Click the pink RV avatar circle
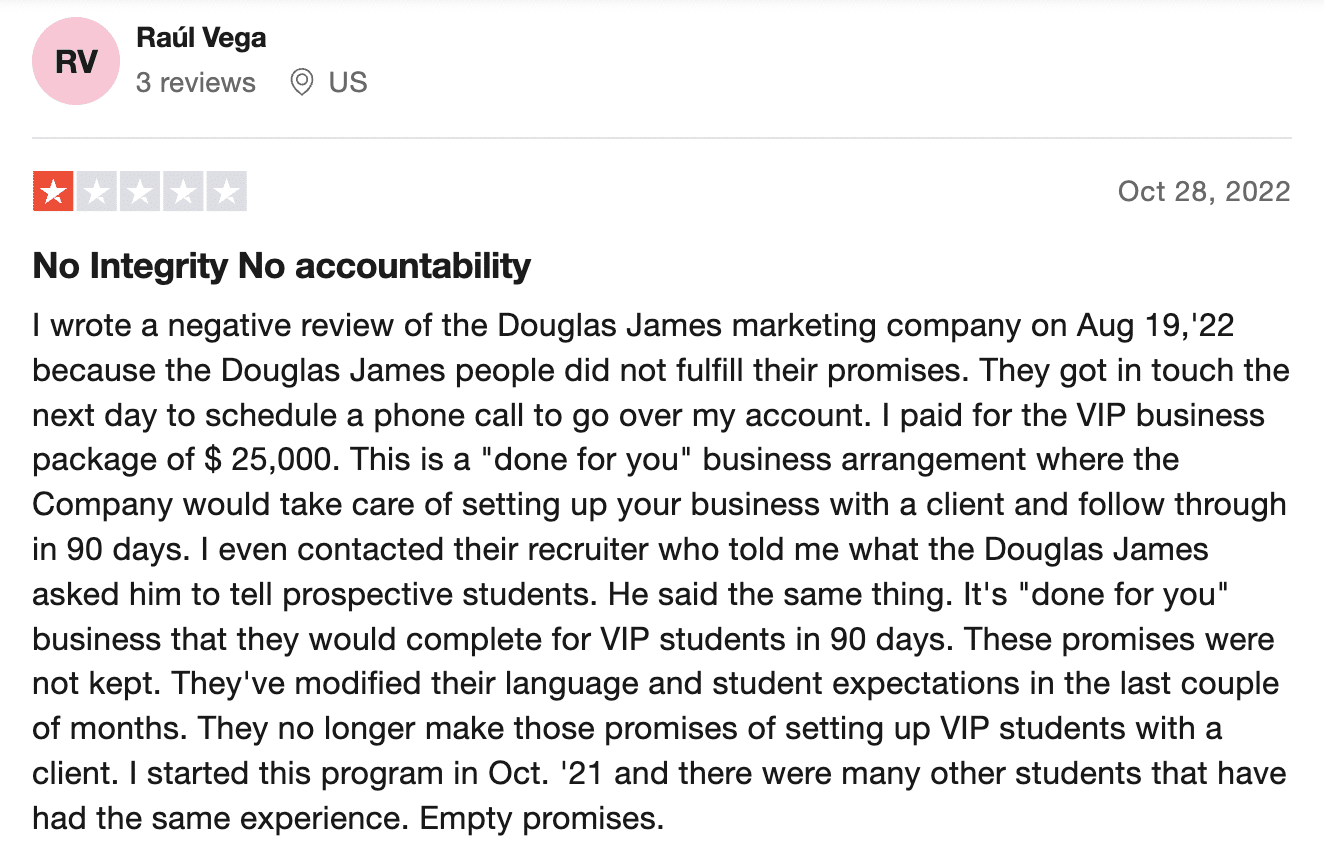 [76, 62]
